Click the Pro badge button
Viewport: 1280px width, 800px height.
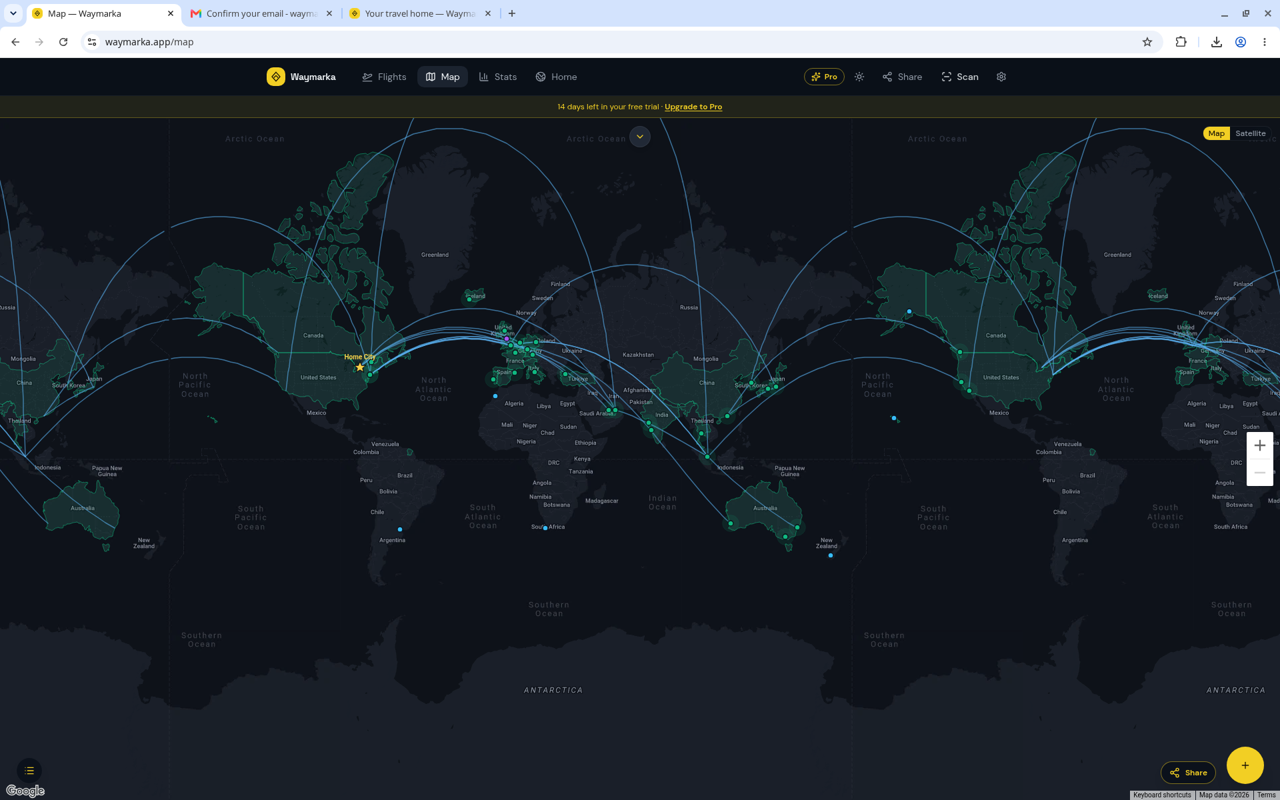tap(824, 77)
